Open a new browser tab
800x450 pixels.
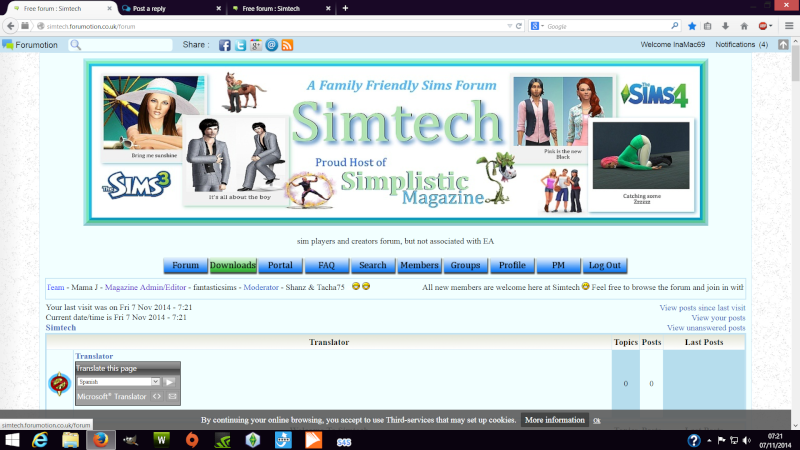click(x=345, y=8)
